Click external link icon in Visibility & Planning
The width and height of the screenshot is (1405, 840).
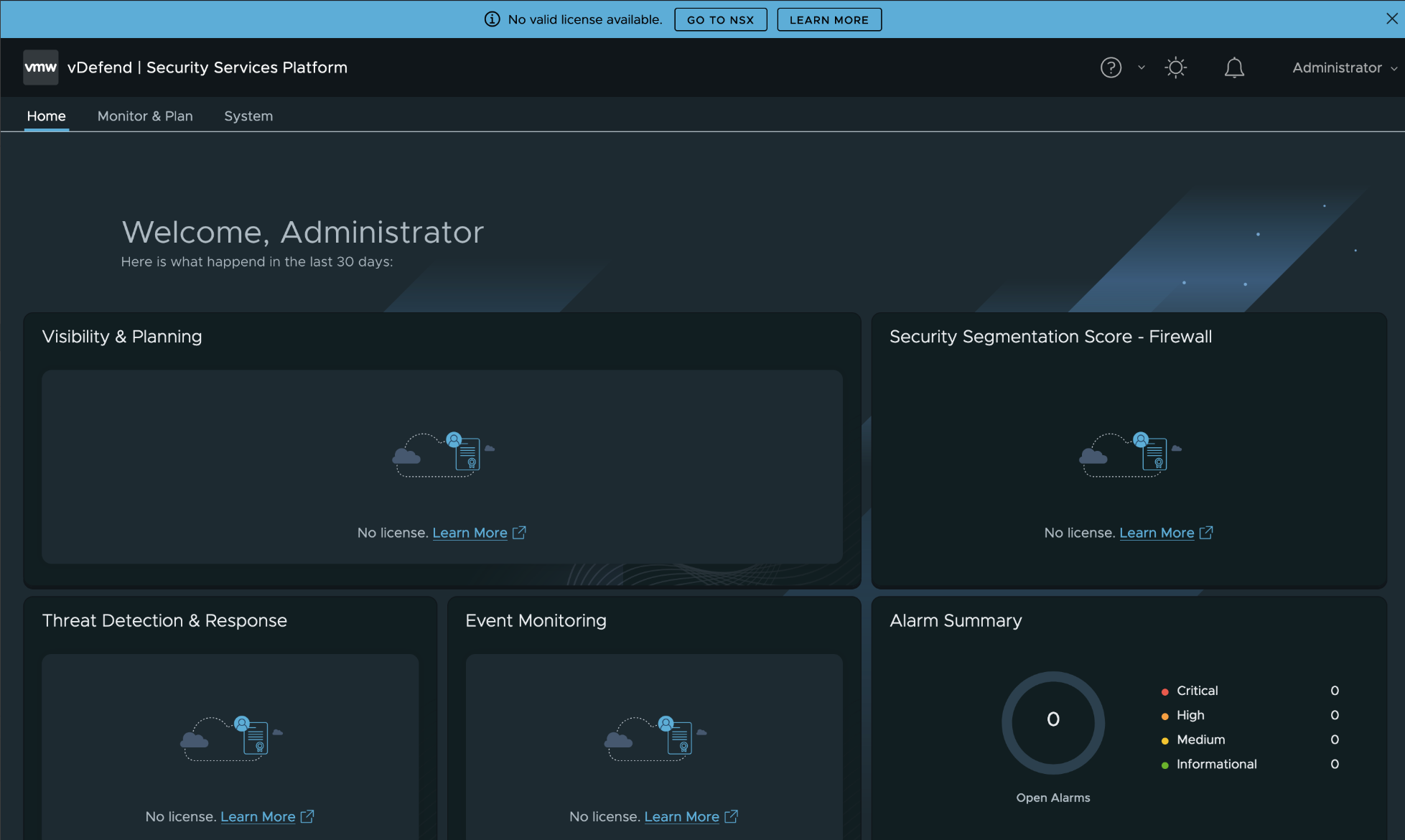click(519, 532)
